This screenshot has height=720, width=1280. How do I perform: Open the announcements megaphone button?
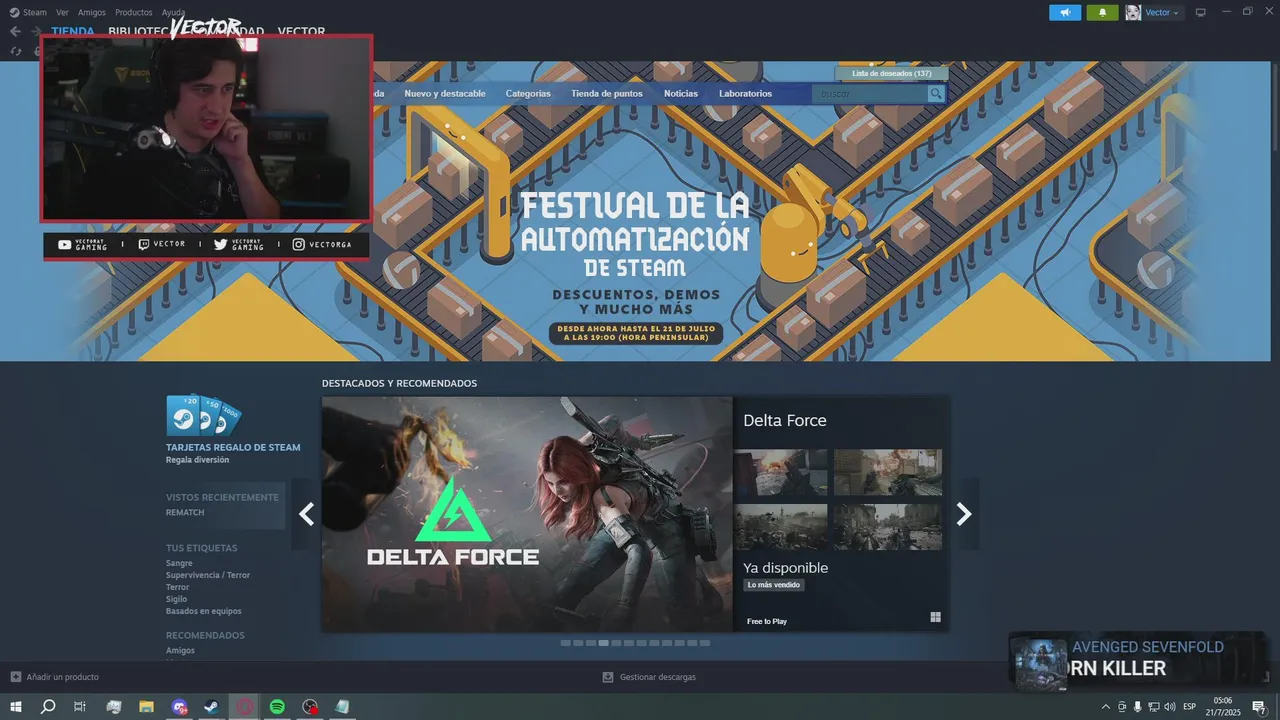[x=1065, y=12]
